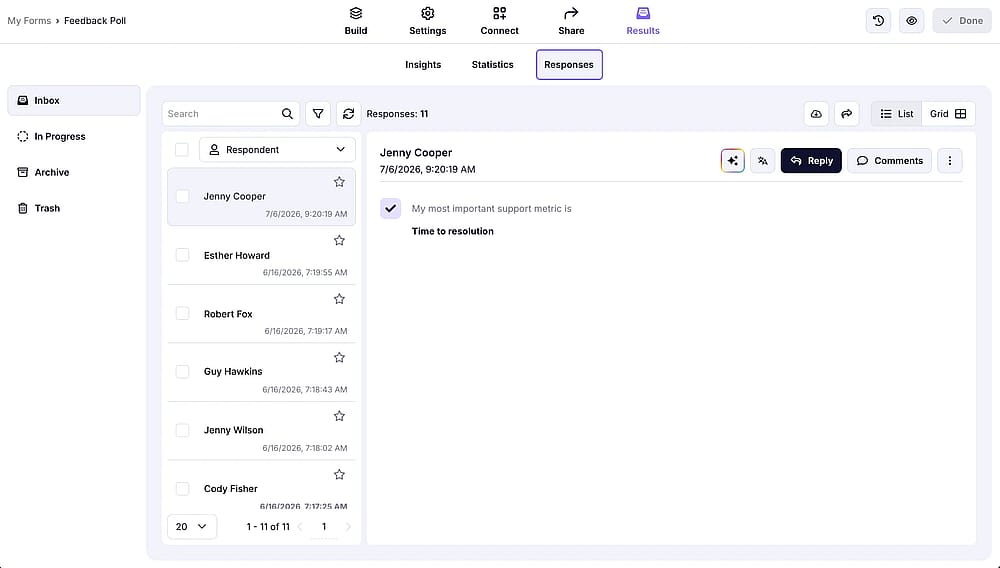This screenshot has height=568, width=1000.
Task: Open the In Progress folder
Action: pyautogui.click(x=74, y=136)
